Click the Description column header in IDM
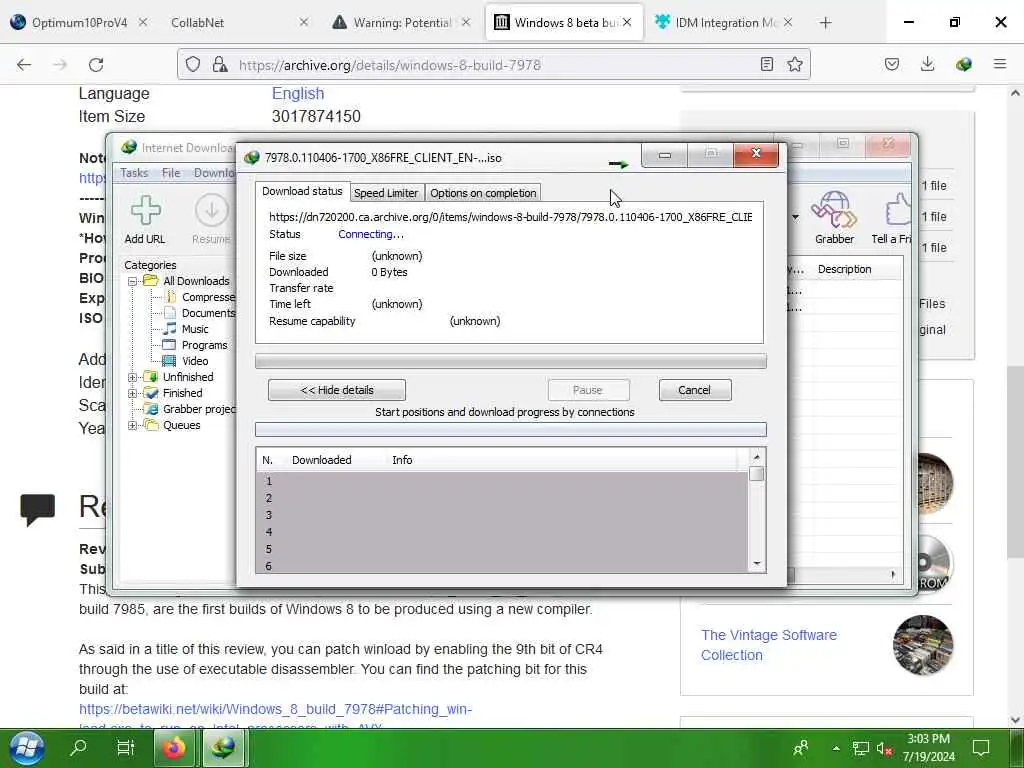This screenshot has height=768, width=1024. (x=844, y=269)
